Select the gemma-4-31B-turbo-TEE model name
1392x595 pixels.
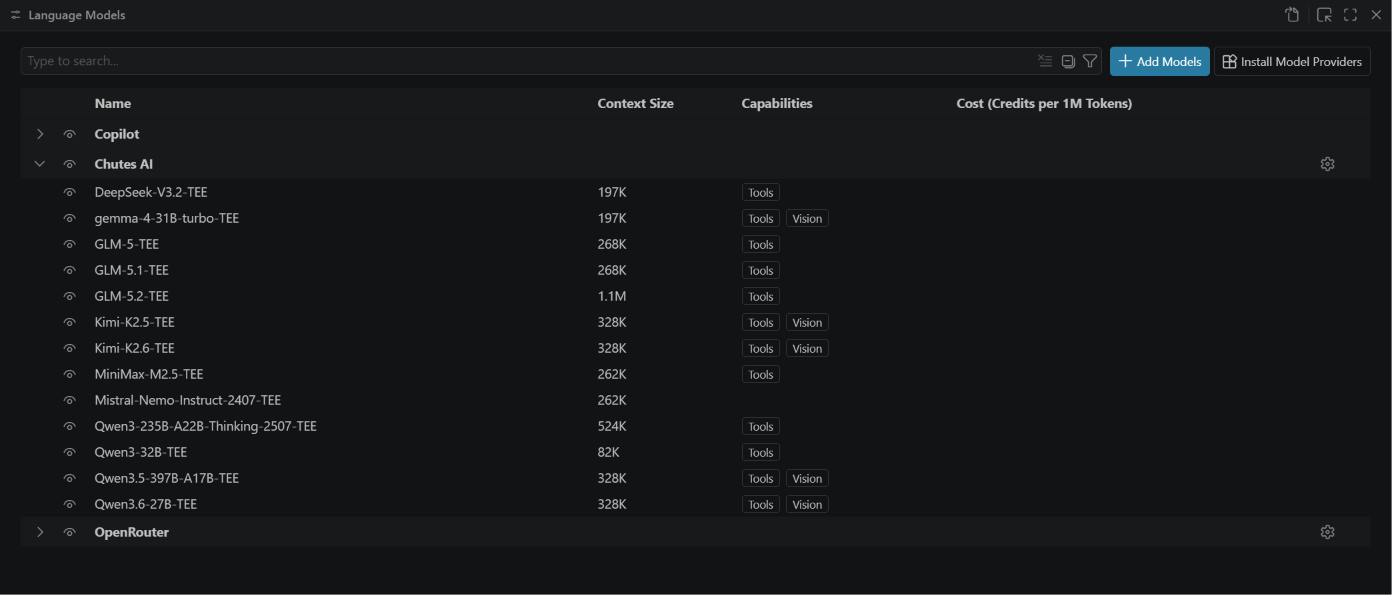167,218
